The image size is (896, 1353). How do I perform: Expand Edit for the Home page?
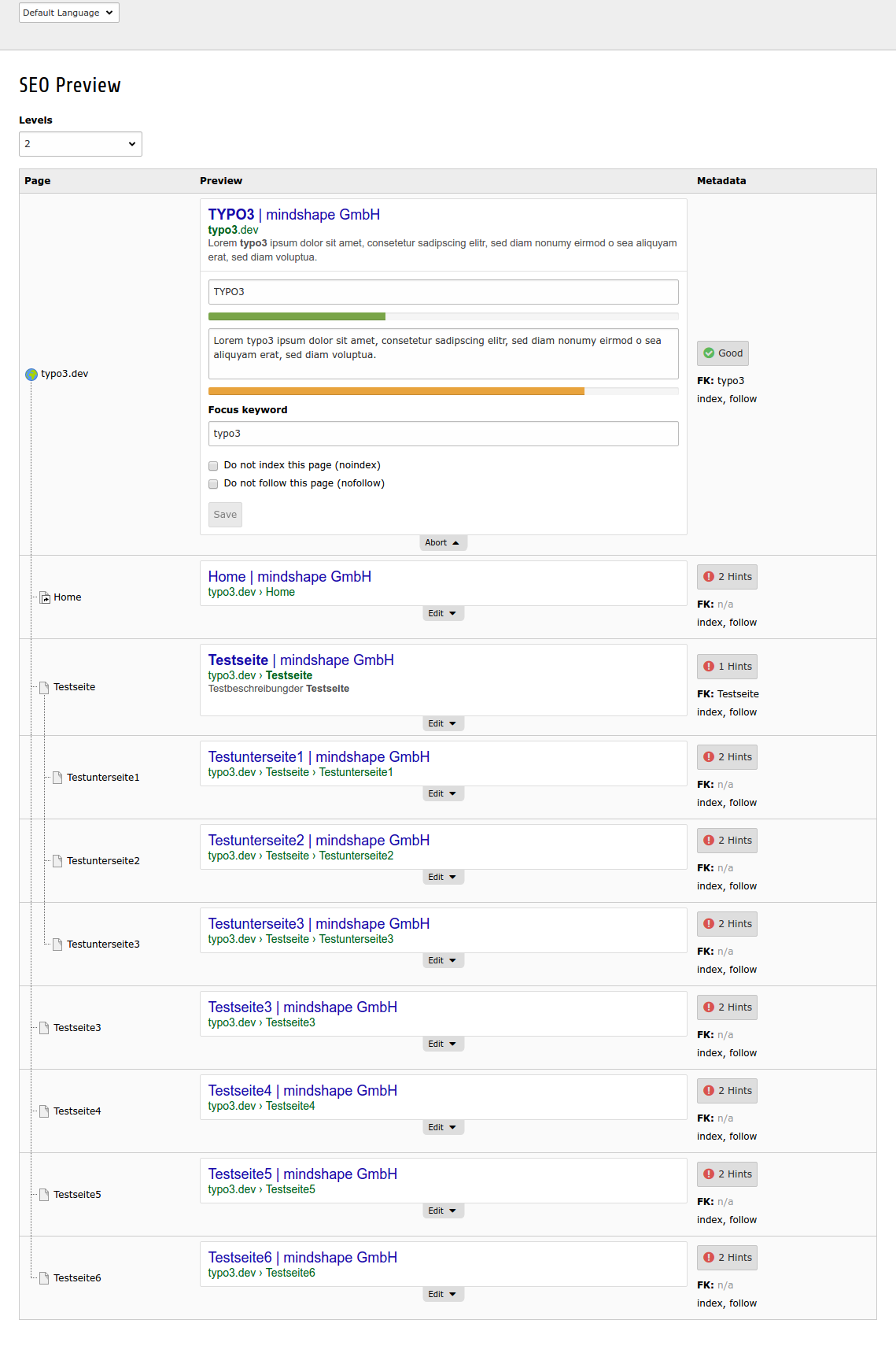(443, 614)
